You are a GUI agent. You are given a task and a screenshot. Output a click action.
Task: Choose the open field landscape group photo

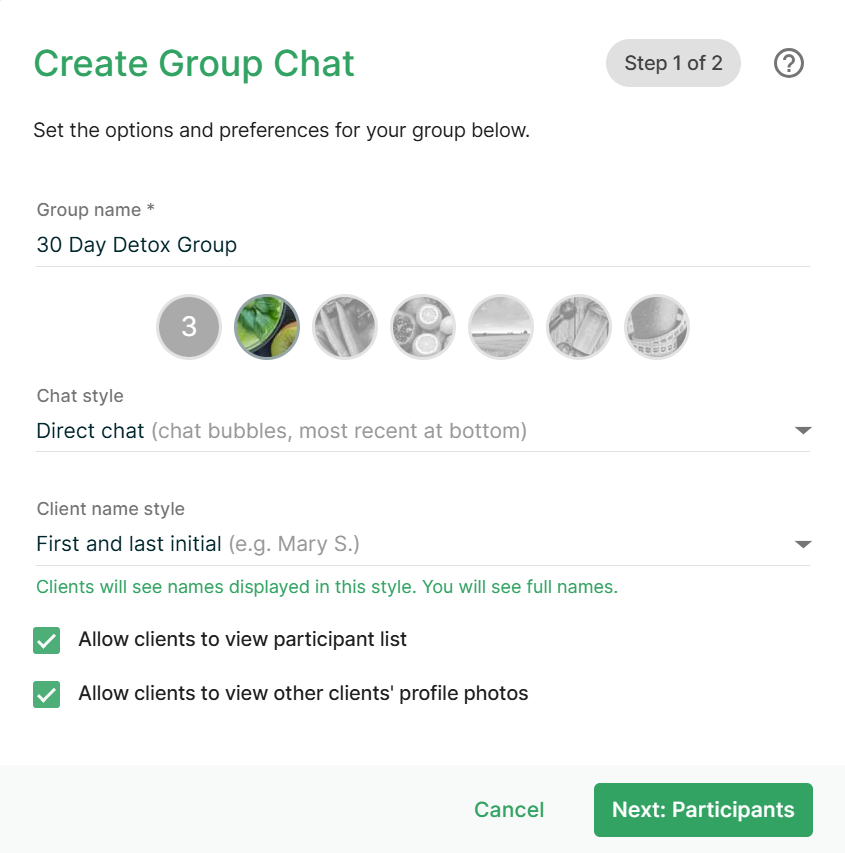(x=501, y=327)
